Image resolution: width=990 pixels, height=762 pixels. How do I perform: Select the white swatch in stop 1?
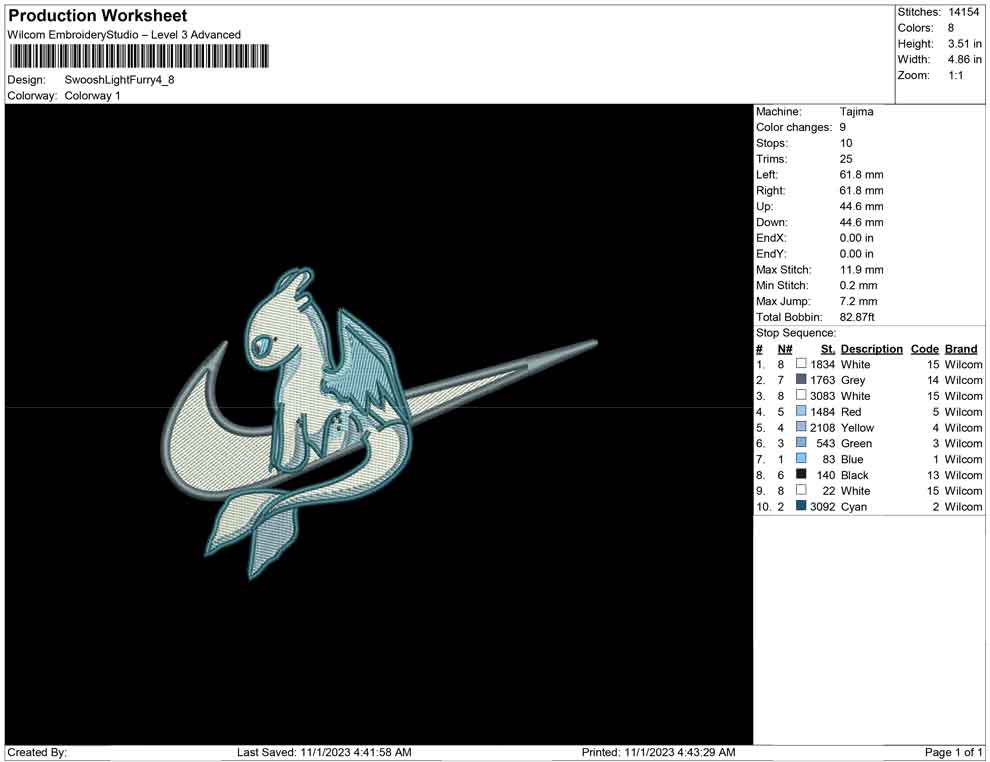(801, 365)
